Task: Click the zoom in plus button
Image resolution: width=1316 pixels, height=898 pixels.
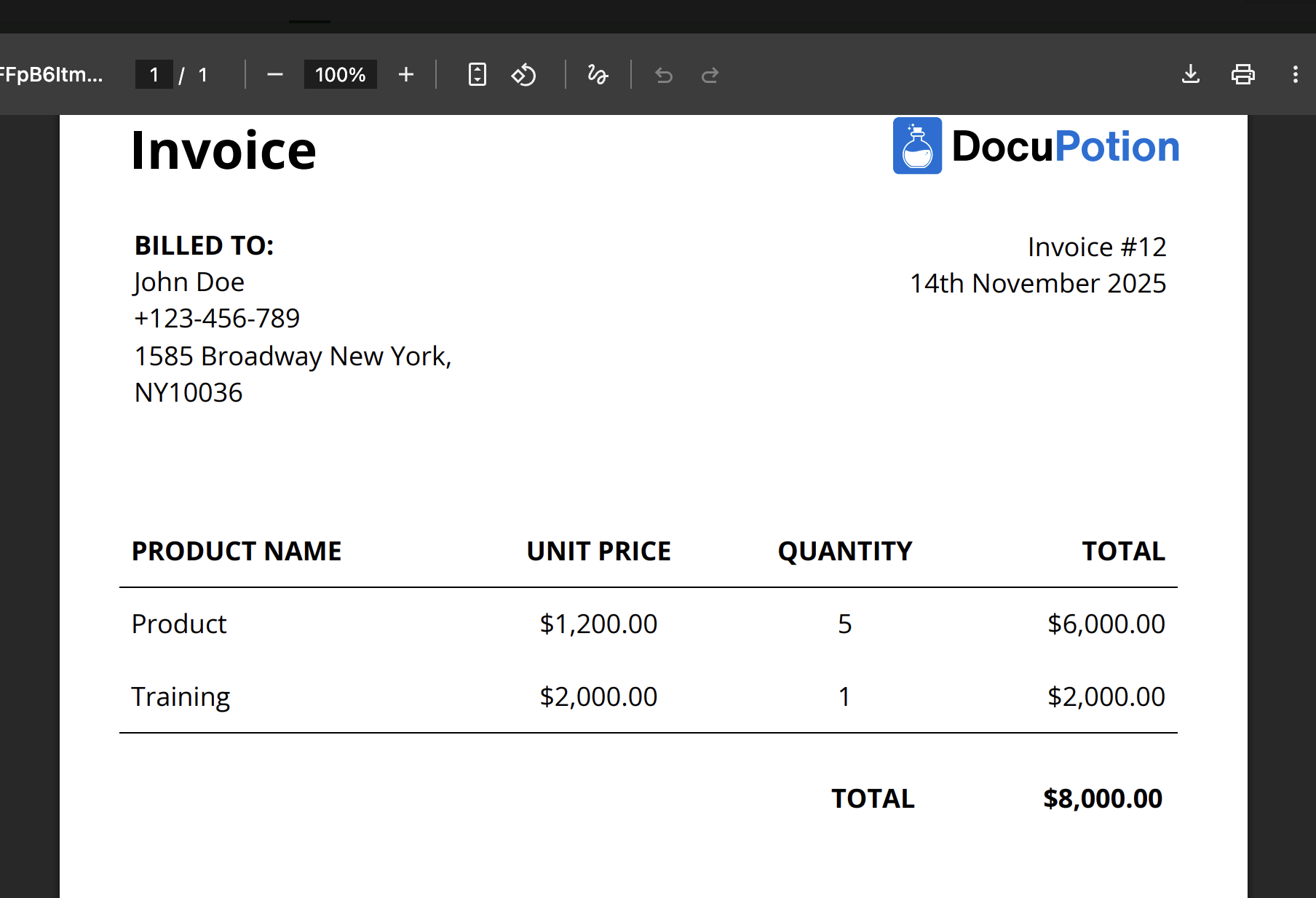Action: [x=406, y=74]
